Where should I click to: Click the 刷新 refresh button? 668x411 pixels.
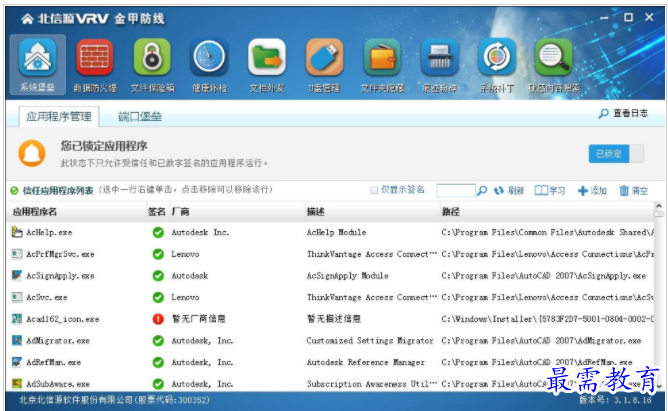tap(509, 190)
